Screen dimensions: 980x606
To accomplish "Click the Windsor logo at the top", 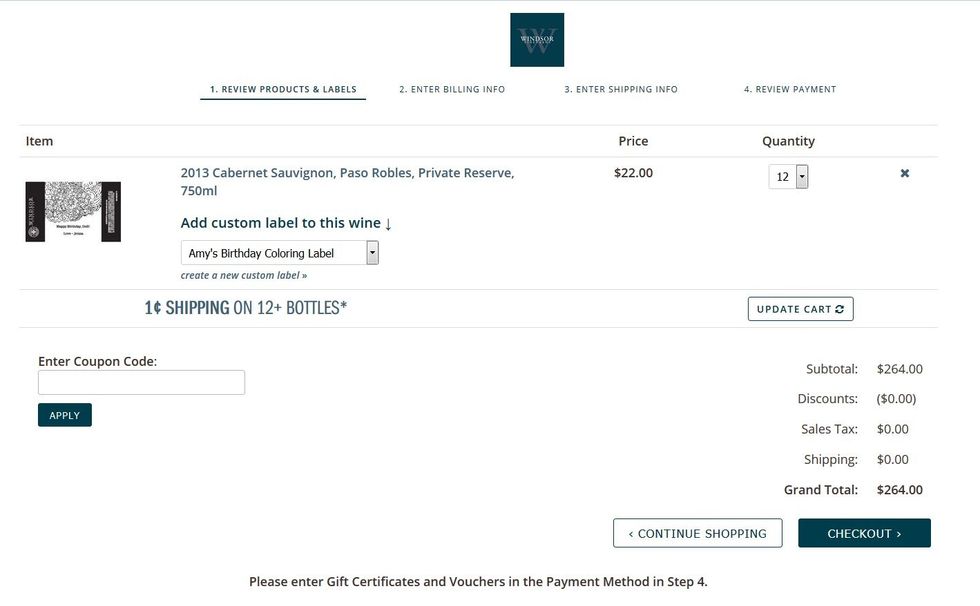I will 536,40.
